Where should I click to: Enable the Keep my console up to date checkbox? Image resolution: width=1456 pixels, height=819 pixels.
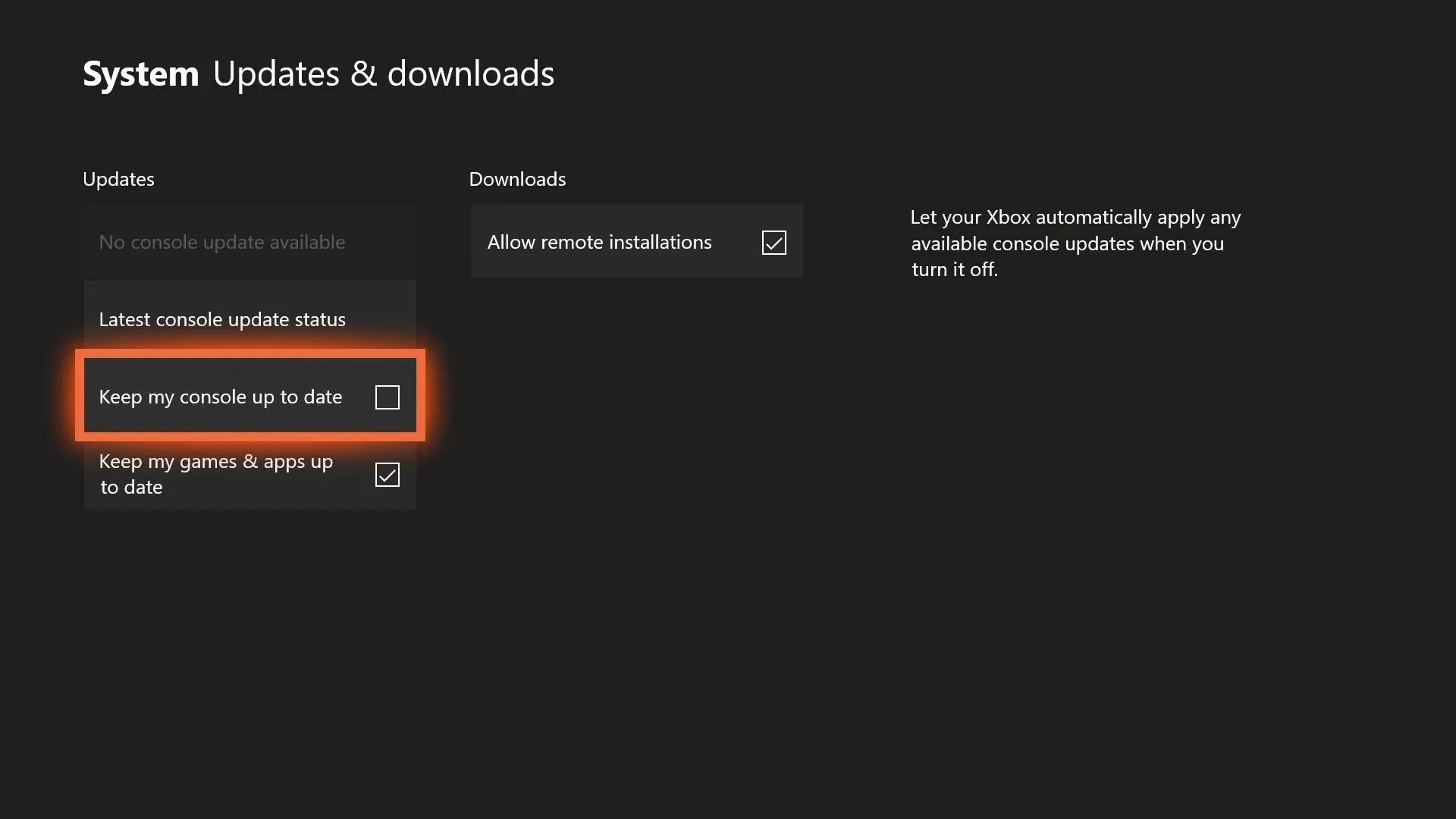(x=387, y=397)
